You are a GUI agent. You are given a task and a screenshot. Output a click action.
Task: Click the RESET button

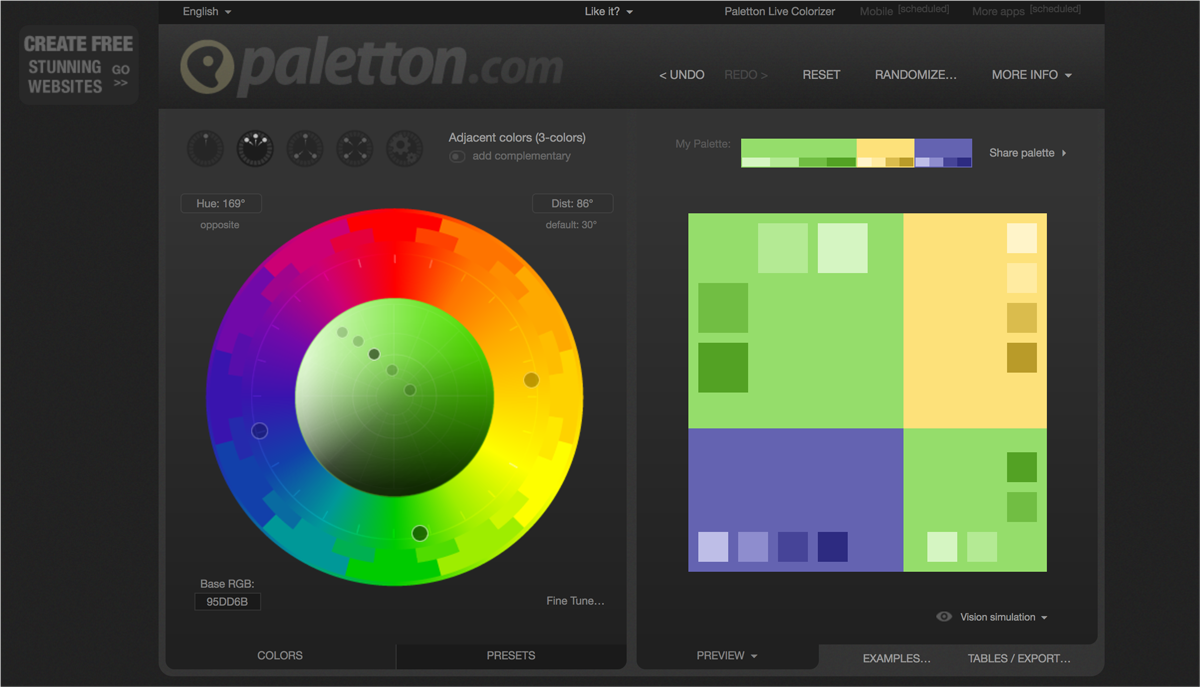tap(821, 74)
